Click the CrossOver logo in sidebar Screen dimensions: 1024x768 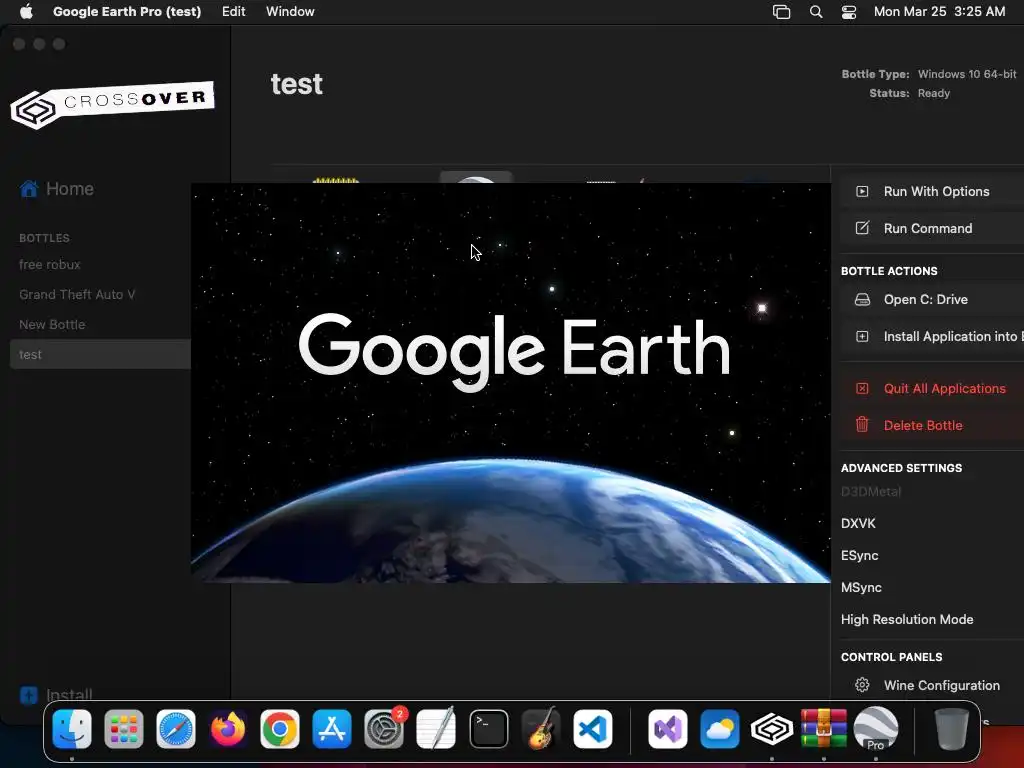(112, 104)
